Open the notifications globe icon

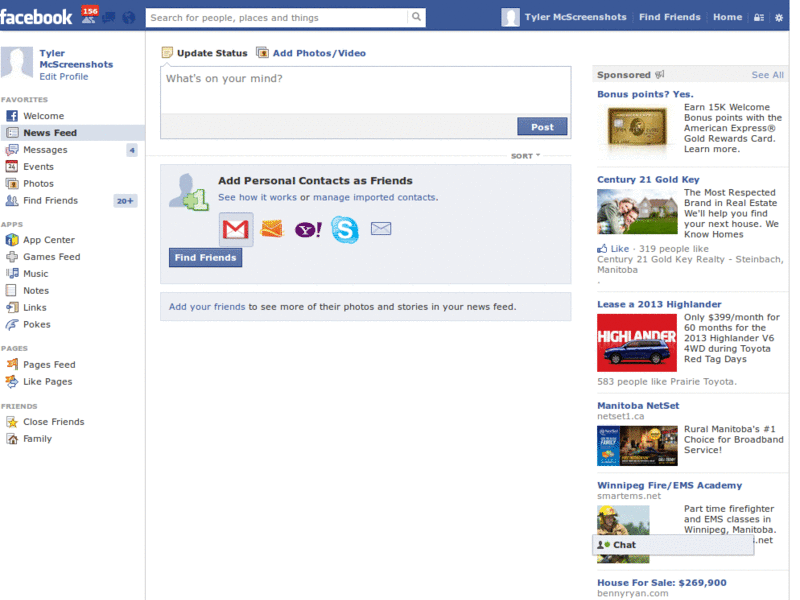click(x=129, y=18)
